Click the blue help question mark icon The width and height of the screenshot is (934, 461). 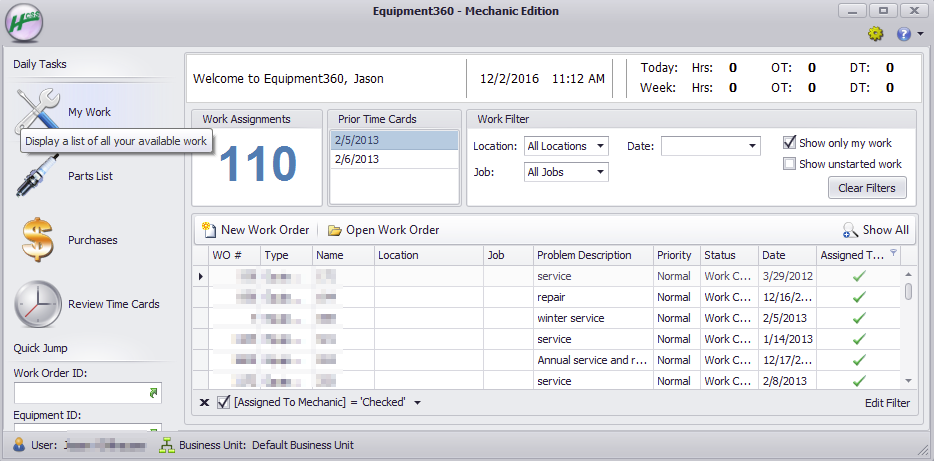(904, 35)
